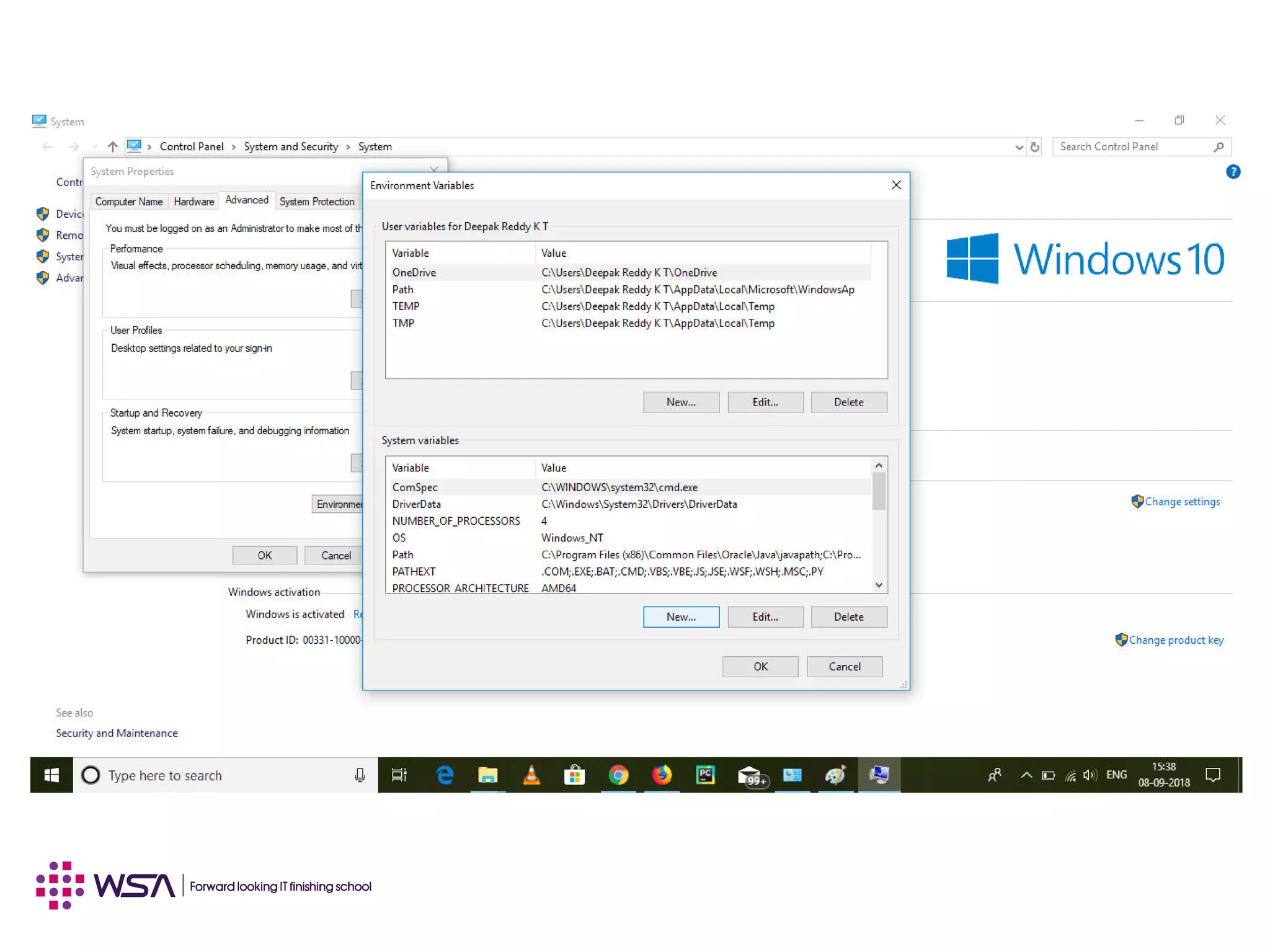The image size is (1270, 952).
Task: Click the Type here to search box
Action: [224, 775]
